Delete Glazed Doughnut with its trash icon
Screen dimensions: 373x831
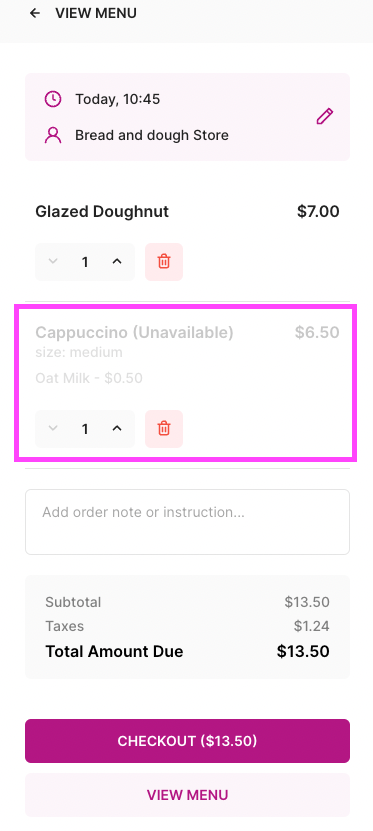tap(164, 262)
